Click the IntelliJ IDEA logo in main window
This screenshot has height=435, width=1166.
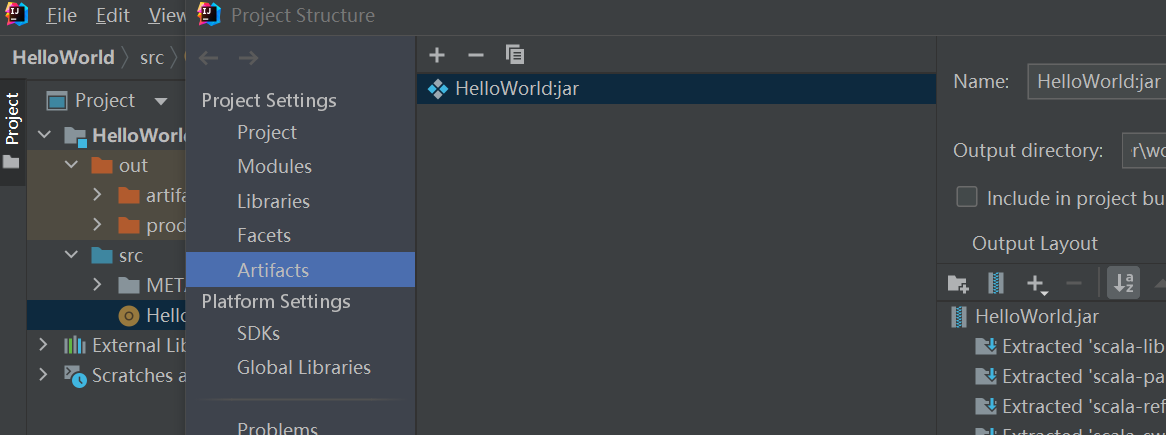pos(16,13)
